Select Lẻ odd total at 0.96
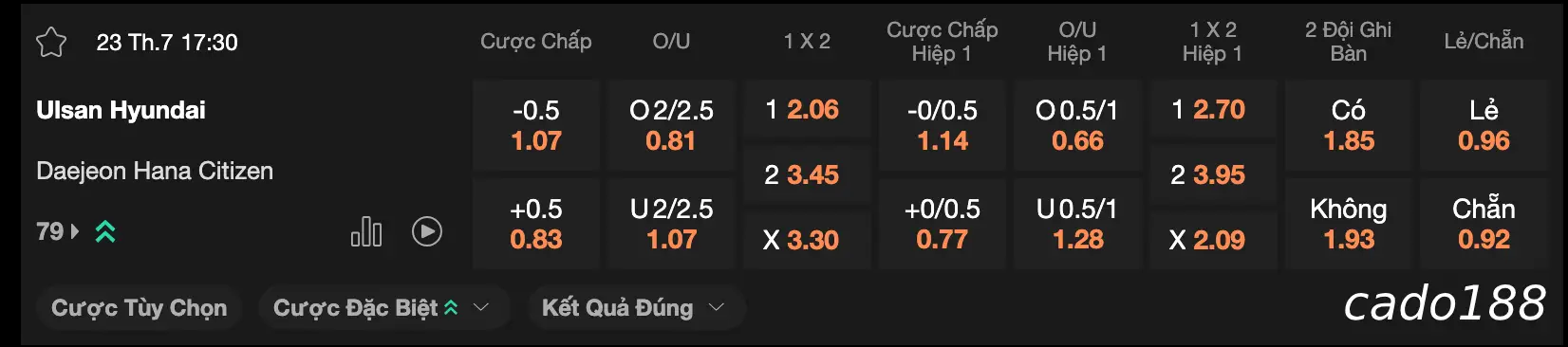This screenshot has height=347, width=1568. [x=1484, y=125]
